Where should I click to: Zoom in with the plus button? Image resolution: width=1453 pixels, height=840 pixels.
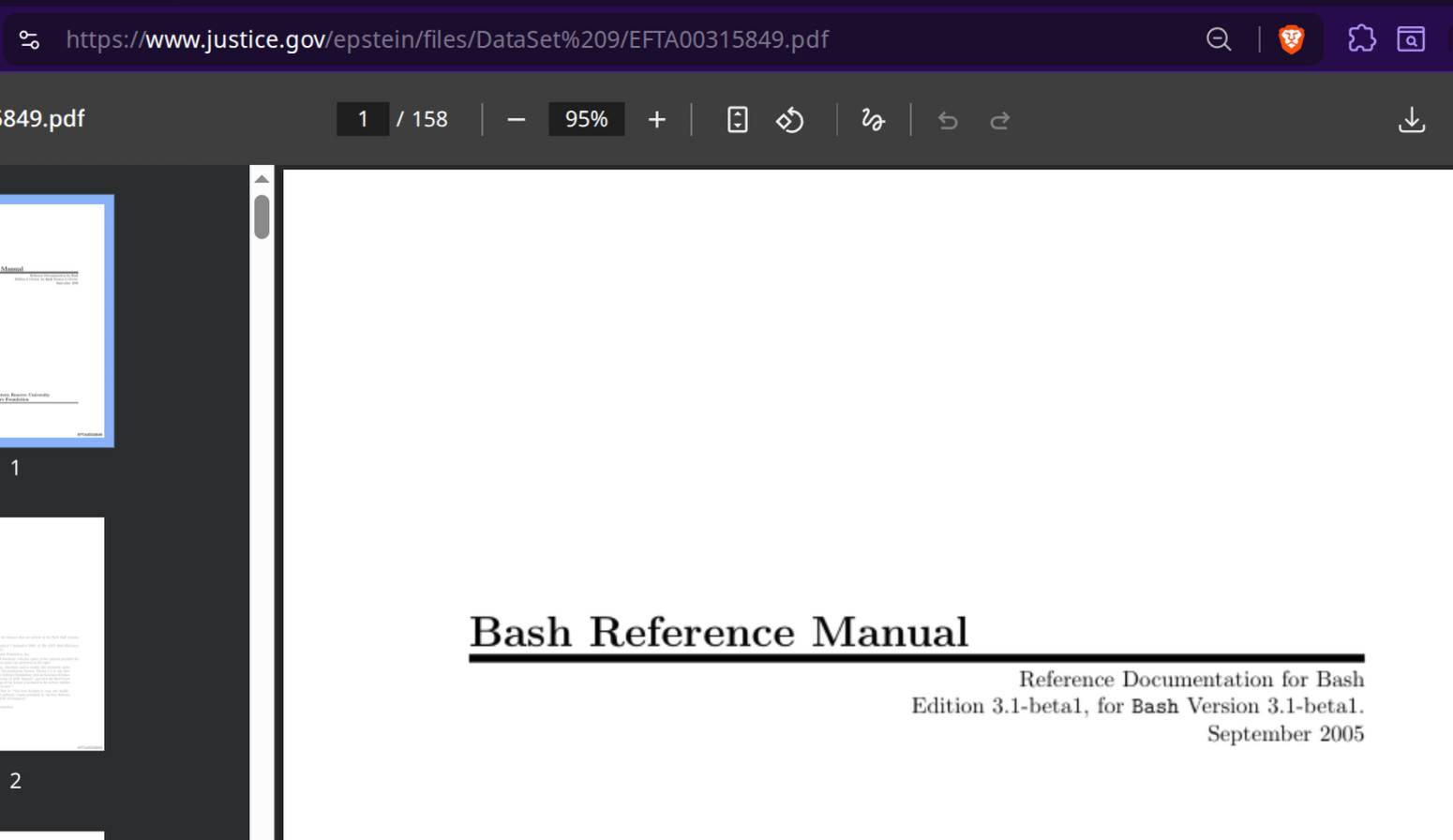pos(656,120)
